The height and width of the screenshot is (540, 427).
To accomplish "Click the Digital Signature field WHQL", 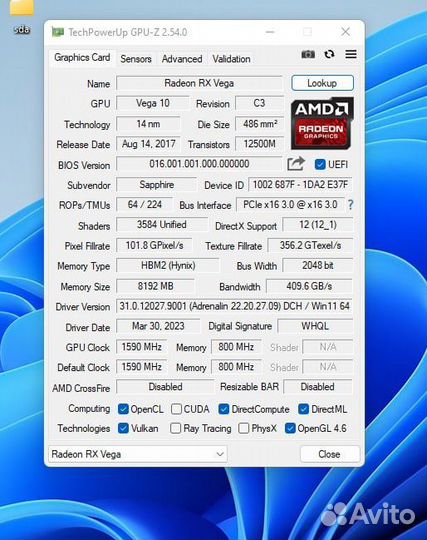I will pyautogui.click(x=315, y=326).
